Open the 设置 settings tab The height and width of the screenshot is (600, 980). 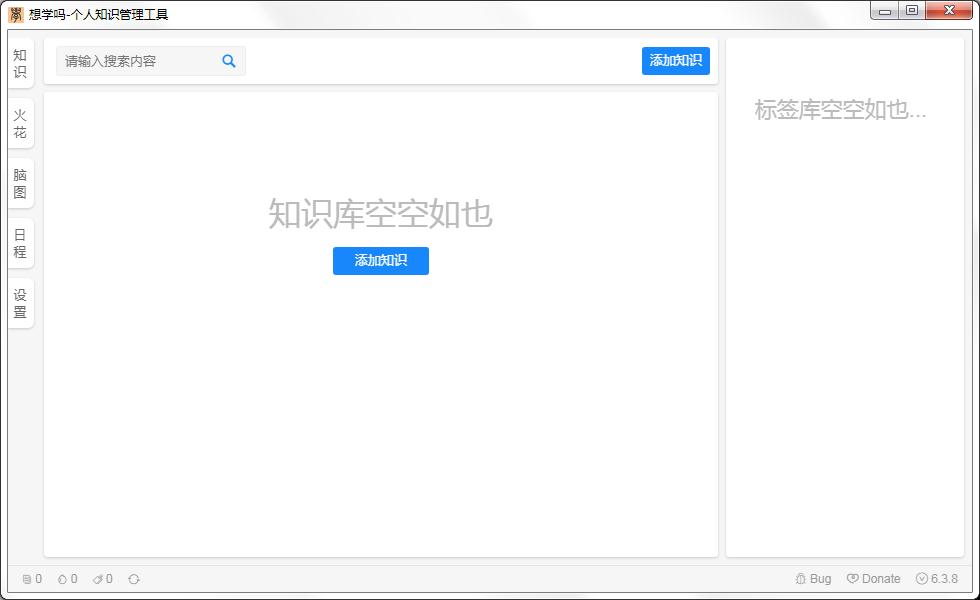coord(20,303)
